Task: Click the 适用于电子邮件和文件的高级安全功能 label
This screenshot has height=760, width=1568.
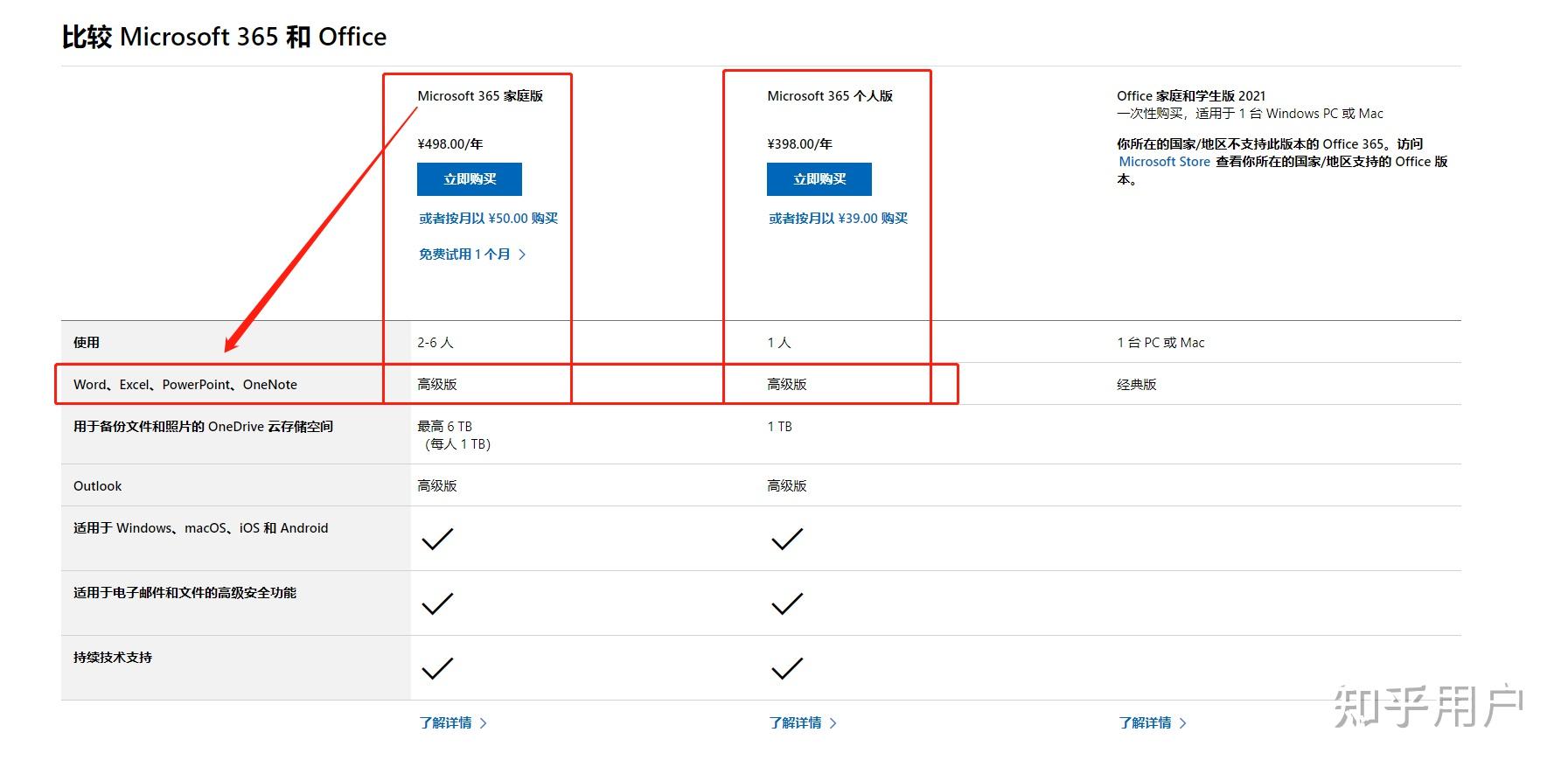Action: (185, 593)
